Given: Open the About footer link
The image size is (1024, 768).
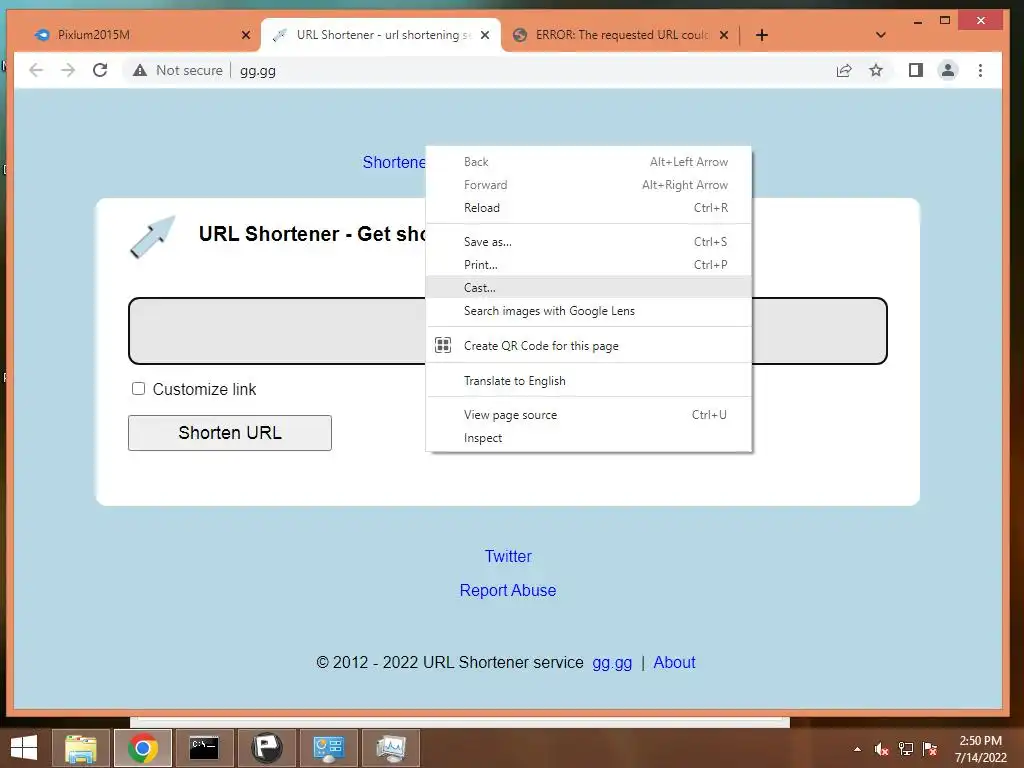Looking at the screenshot, I should 674,662.
